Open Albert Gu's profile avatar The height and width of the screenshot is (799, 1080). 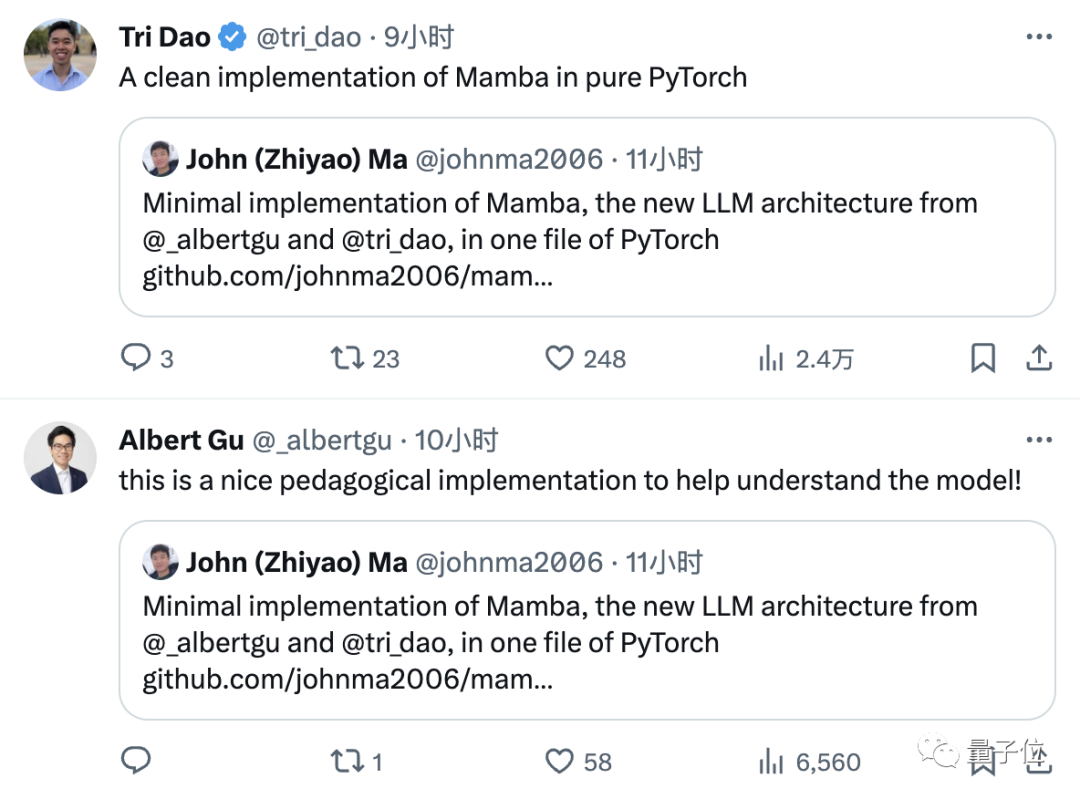pos(60,458)
